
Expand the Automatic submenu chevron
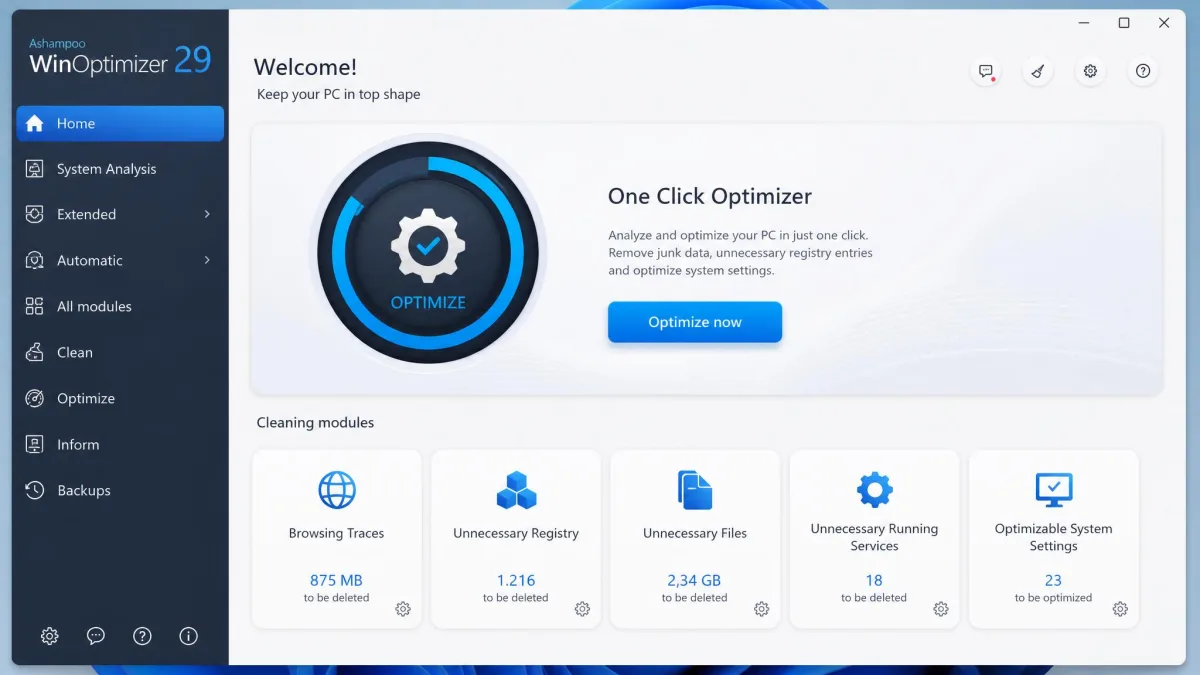(207, 260)
